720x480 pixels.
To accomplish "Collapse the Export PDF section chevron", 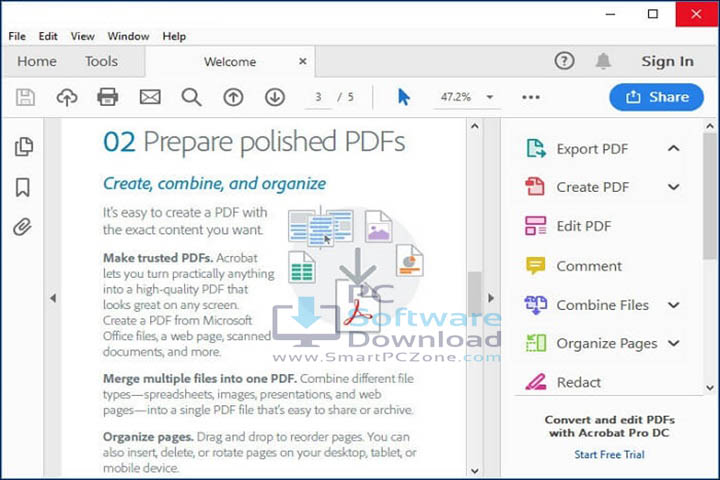I will 674,148.
